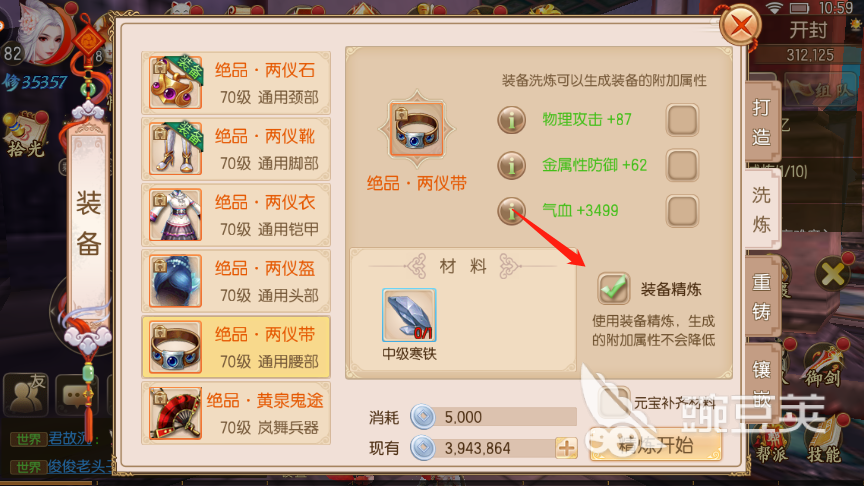
Task: Switch to the 重铸 tab
Action: tap(762, 296)
